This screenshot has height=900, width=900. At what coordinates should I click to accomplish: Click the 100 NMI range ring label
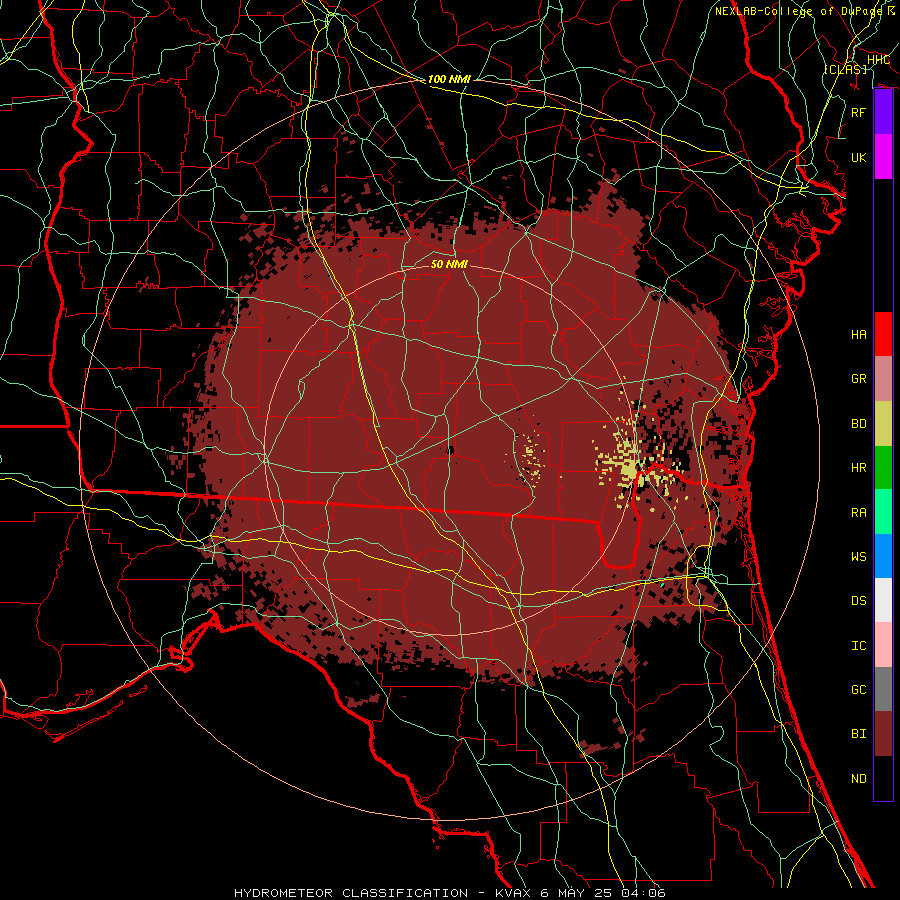coord(449,79)
